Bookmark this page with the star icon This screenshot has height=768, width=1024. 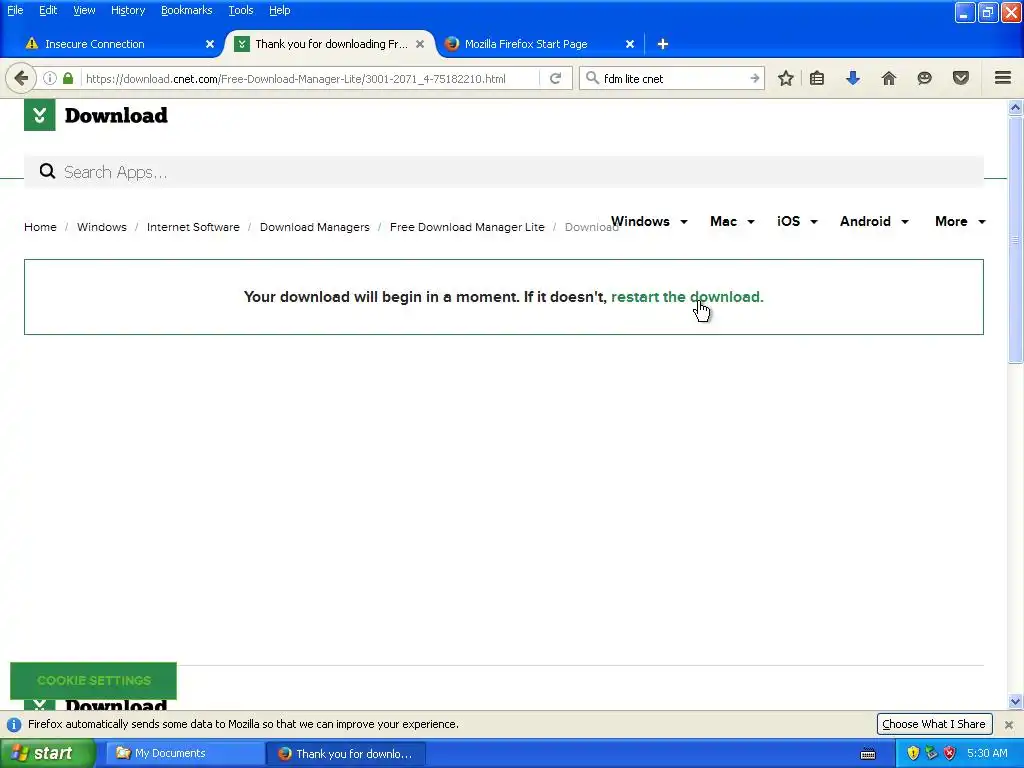coord(786,78)
